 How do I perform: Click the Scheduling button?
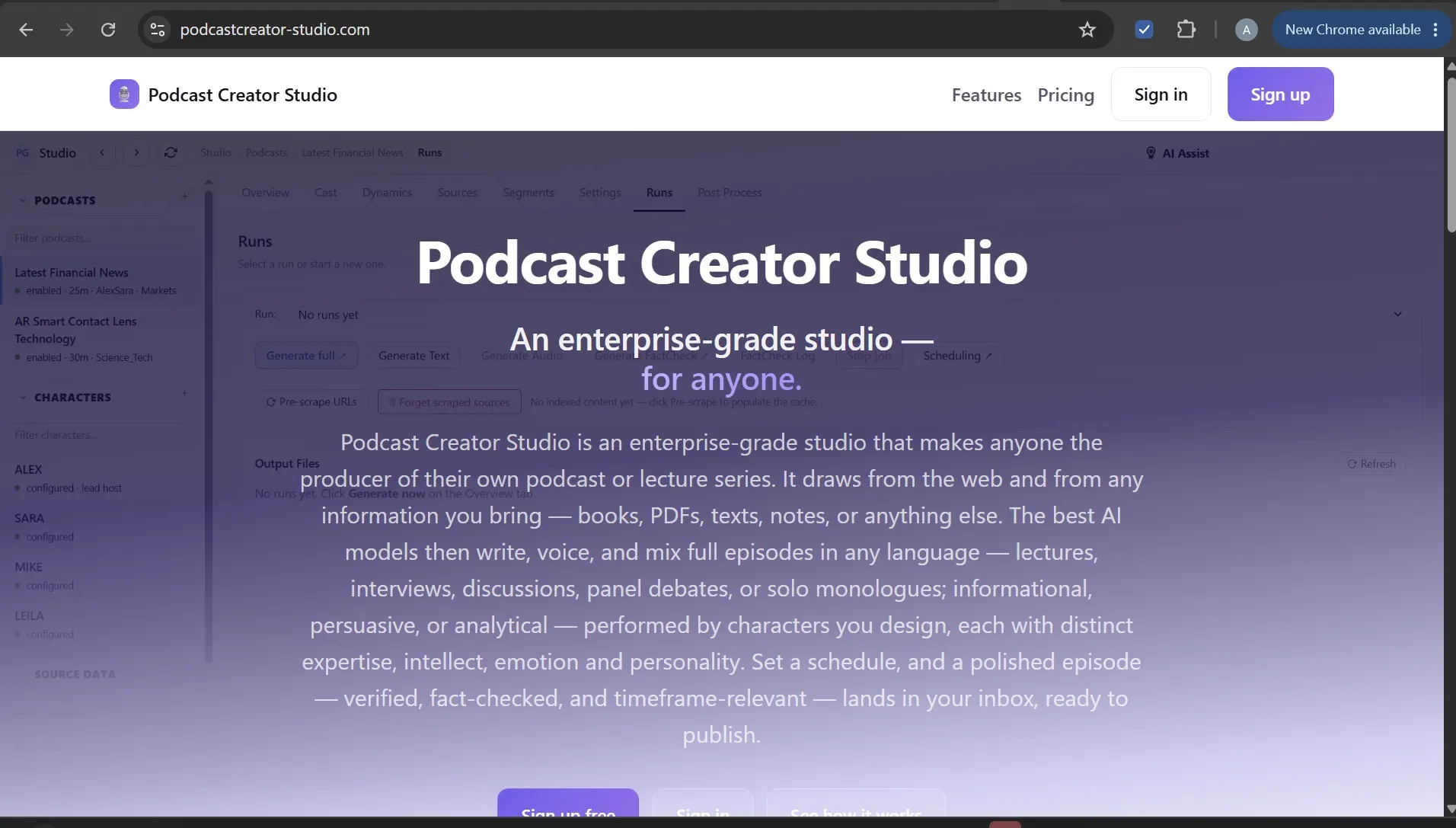pos(957,356)
